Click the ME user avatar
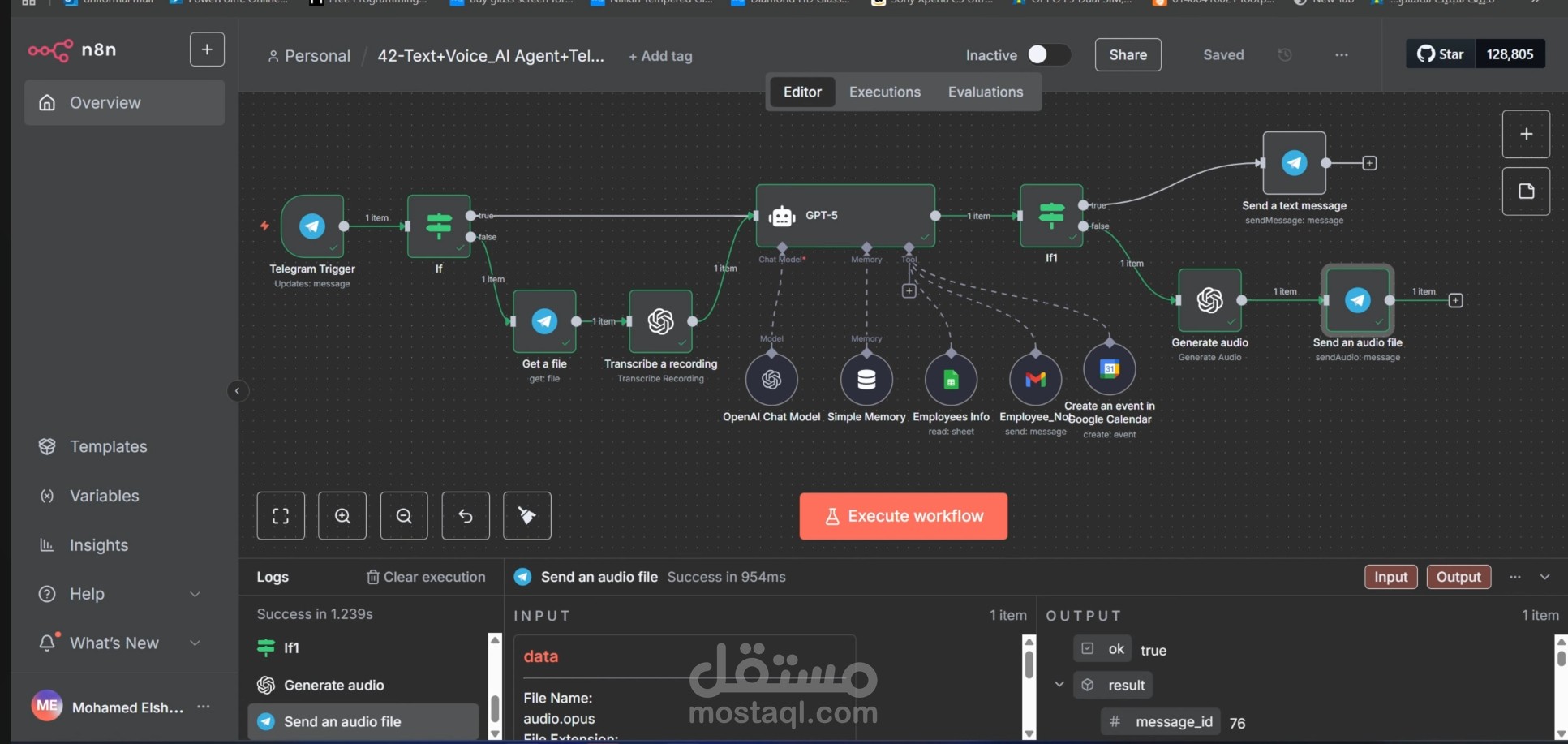 [47, 706]
